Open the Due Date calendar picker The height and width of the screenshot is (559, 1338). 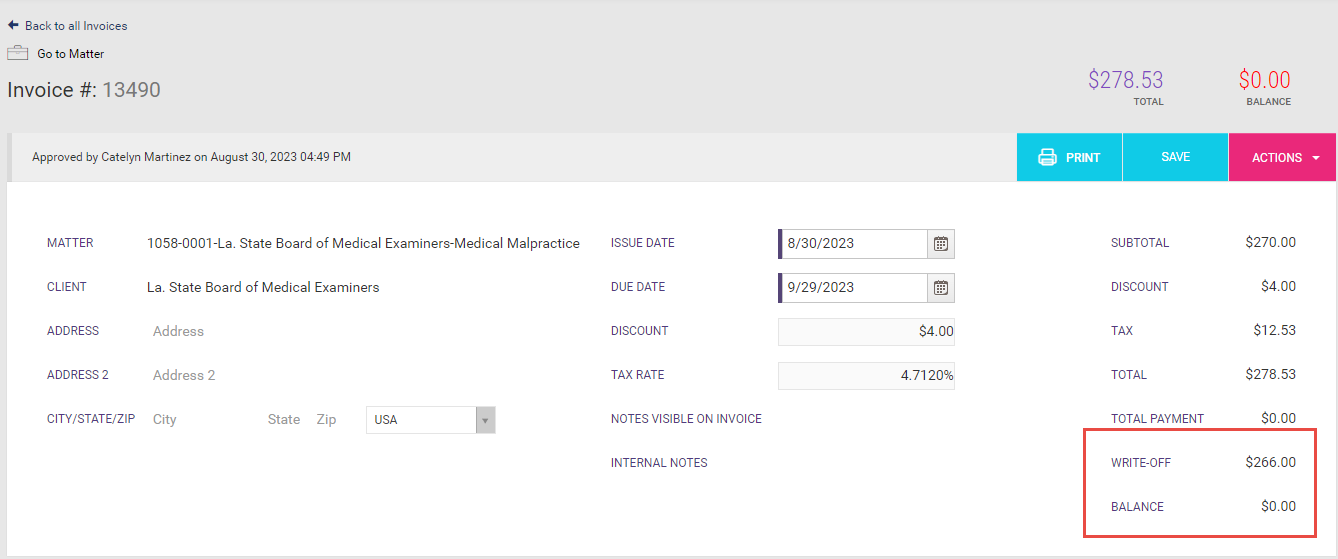tap(941, 287)
